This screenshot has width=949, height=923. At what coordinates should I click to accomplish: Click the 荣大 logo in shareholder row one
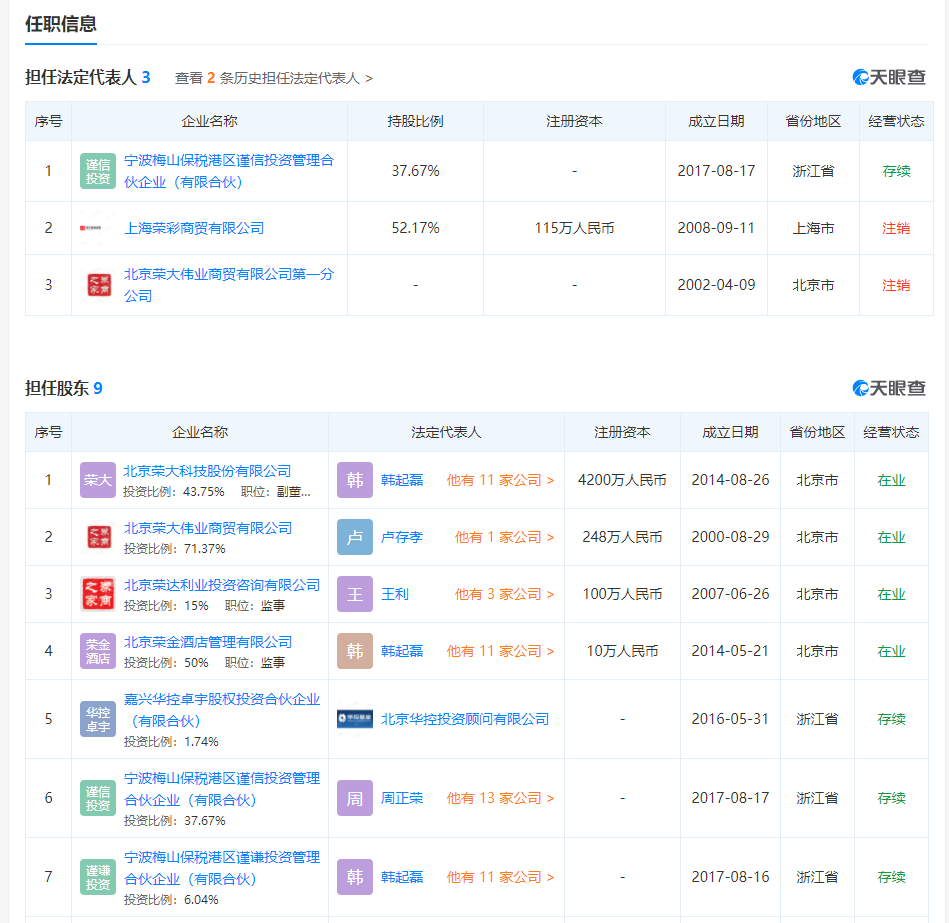coord(97,479)
